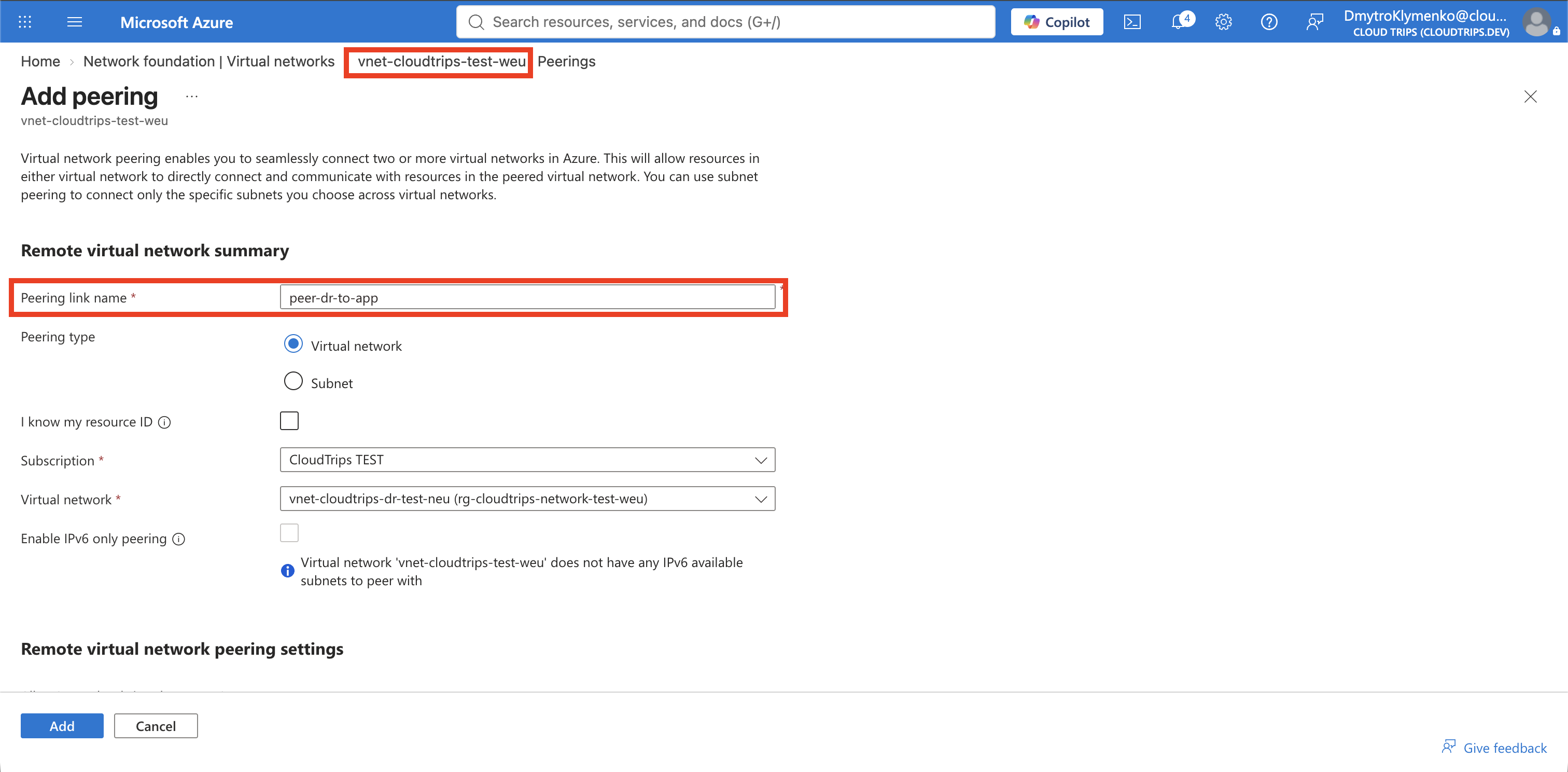Viewport: 1568px width, 772px height.
Task: Click the account avatar picture
Action: (1536, 22)
